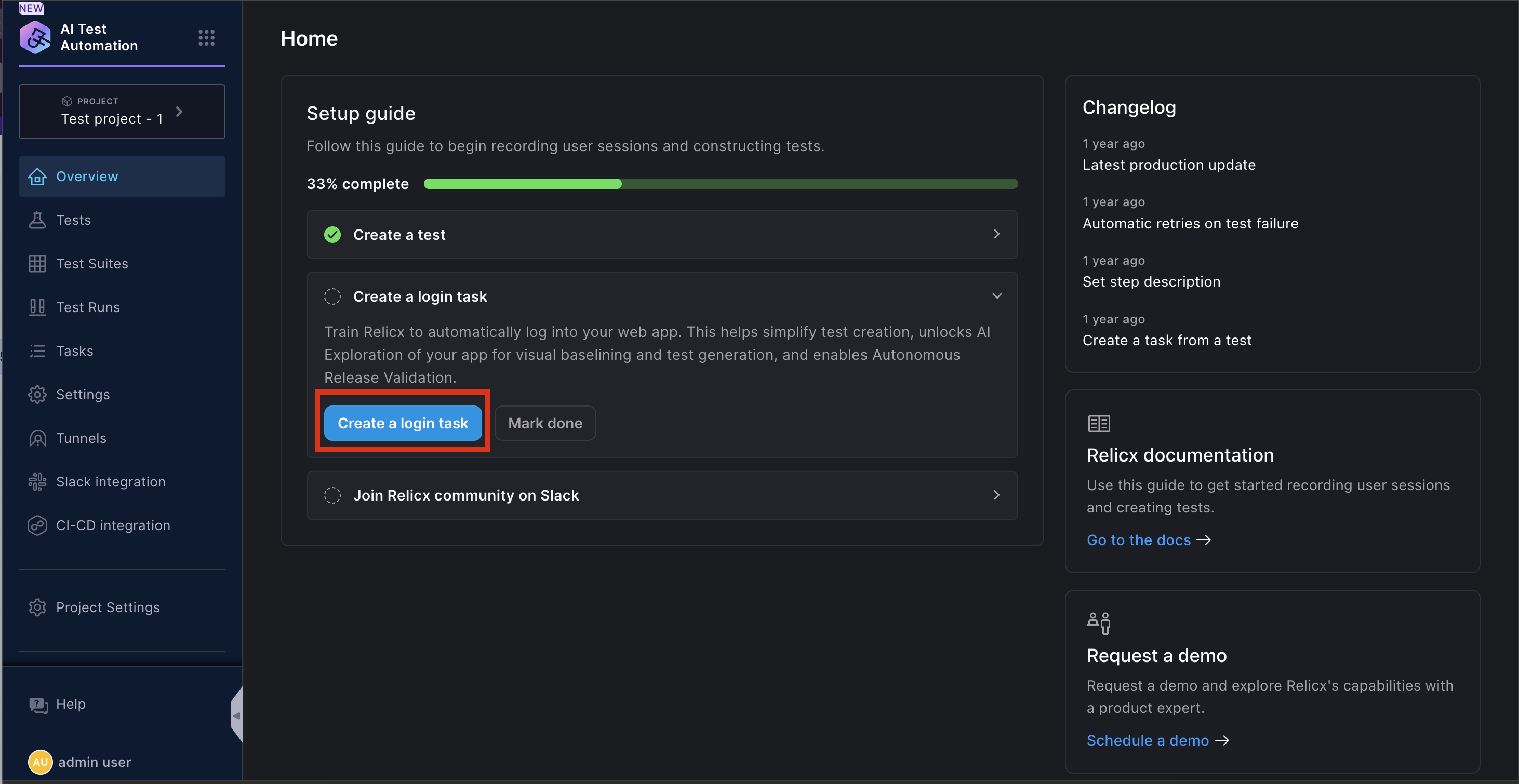Click the Help chat icon
This screenshot has height=784, width=1519.
[38, 705]
